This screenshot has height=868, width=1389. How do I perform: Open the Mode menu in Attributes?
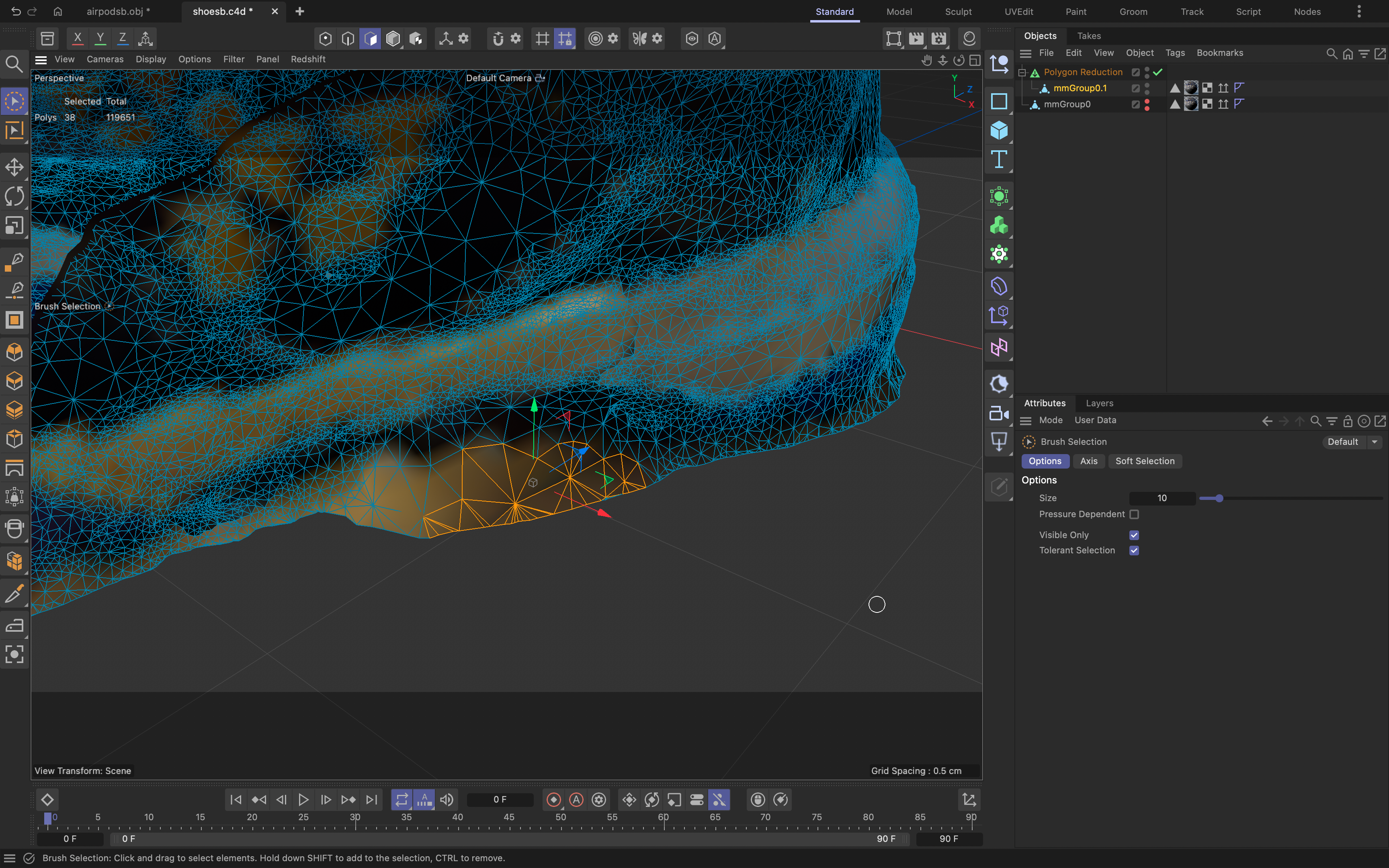[x=1051, y=420]
